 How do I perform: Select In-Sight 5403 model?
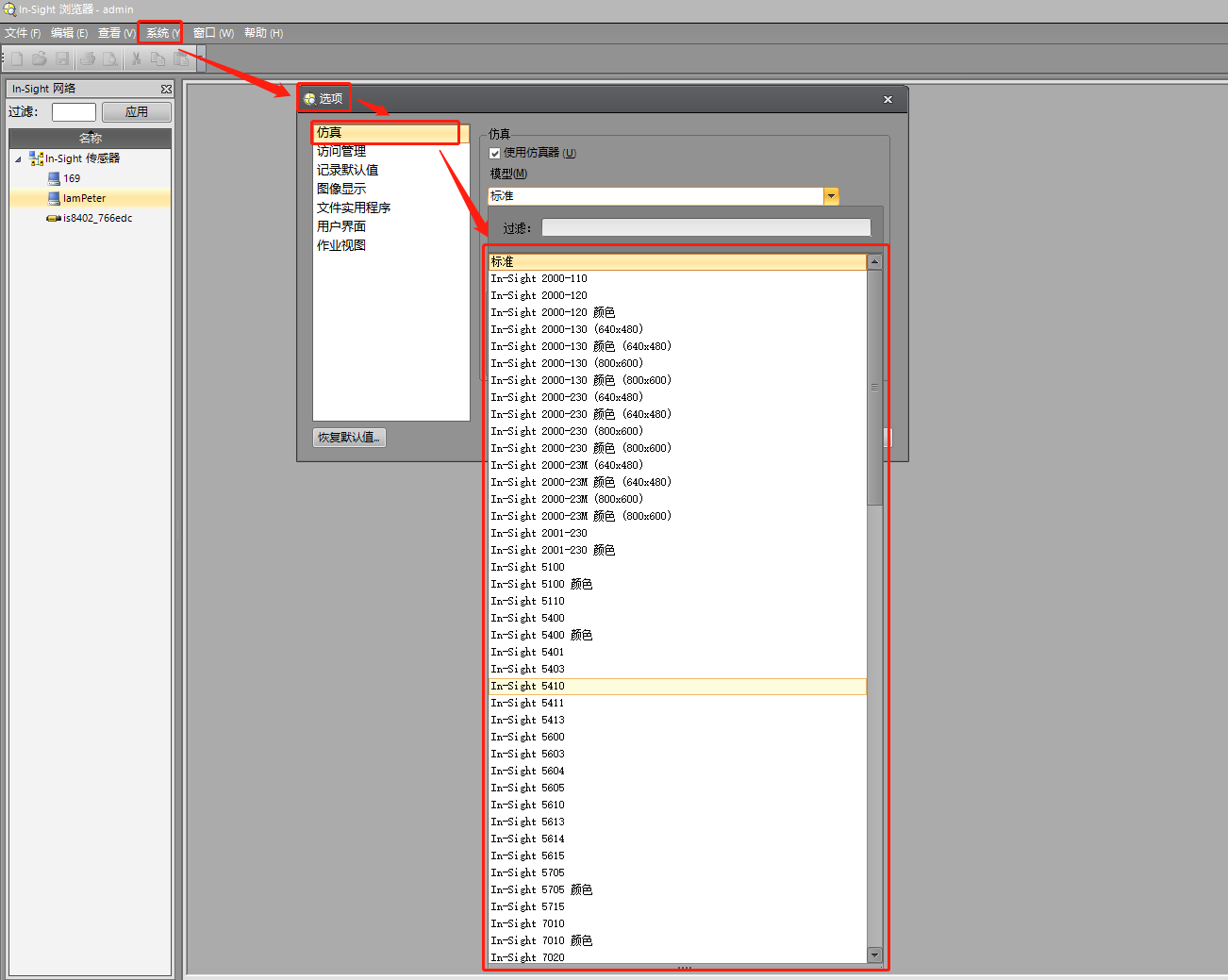click(677, 670)
